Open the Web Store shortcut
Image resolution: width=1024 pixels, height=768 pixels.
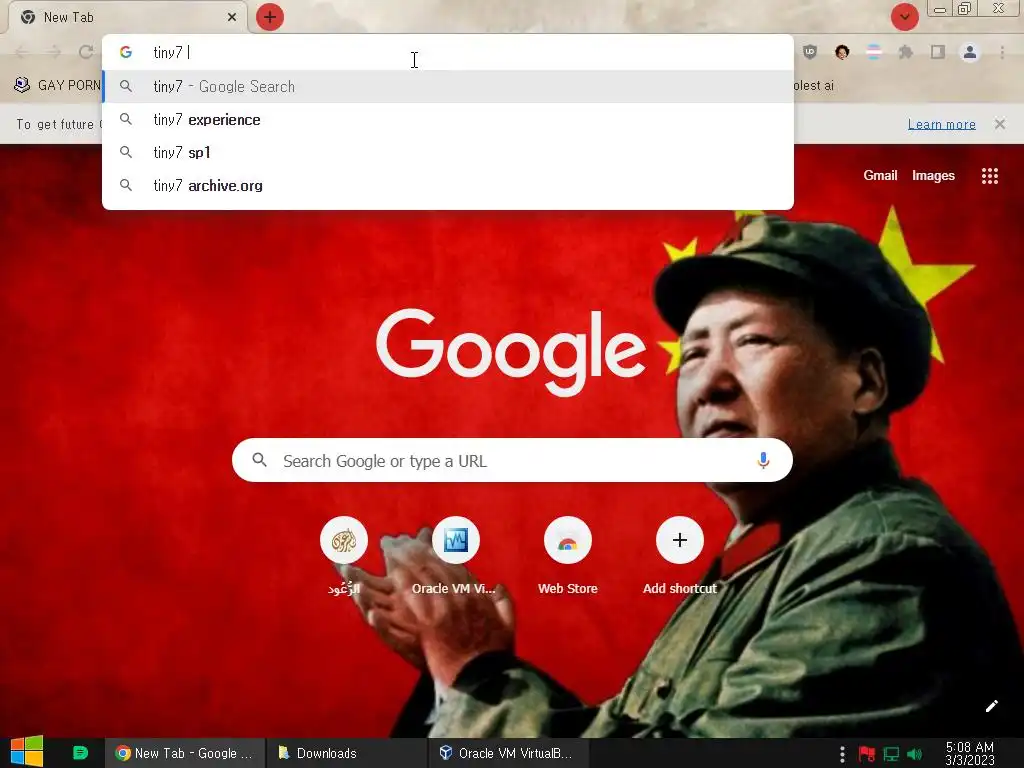tap(568, 556)
